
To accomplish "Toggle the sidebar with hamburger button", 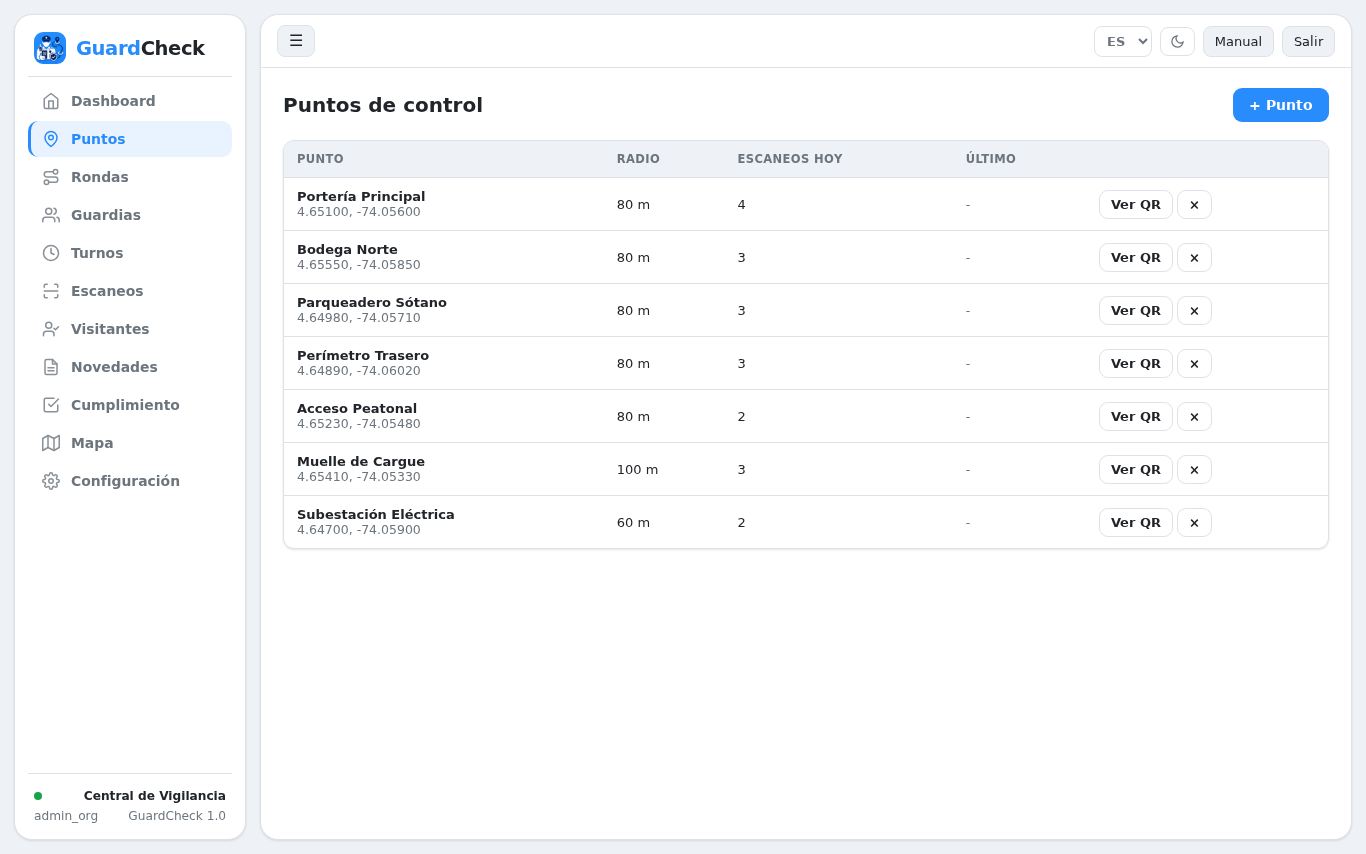I will click(x=296, y=41).
